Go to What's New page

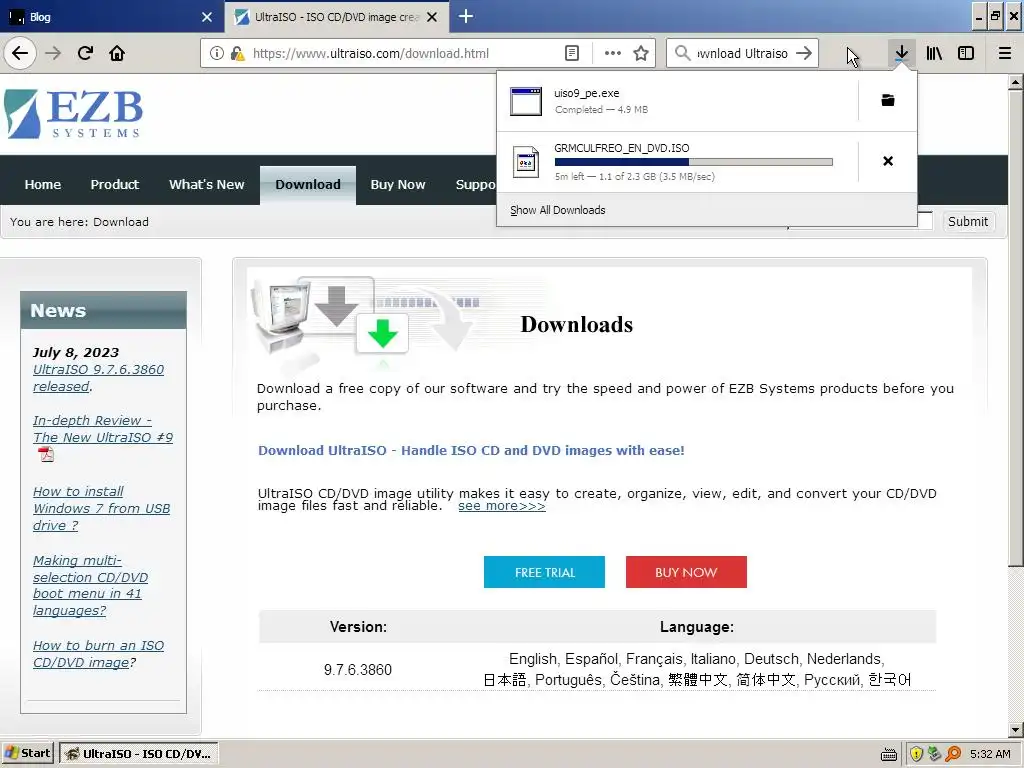coord(206,185)
